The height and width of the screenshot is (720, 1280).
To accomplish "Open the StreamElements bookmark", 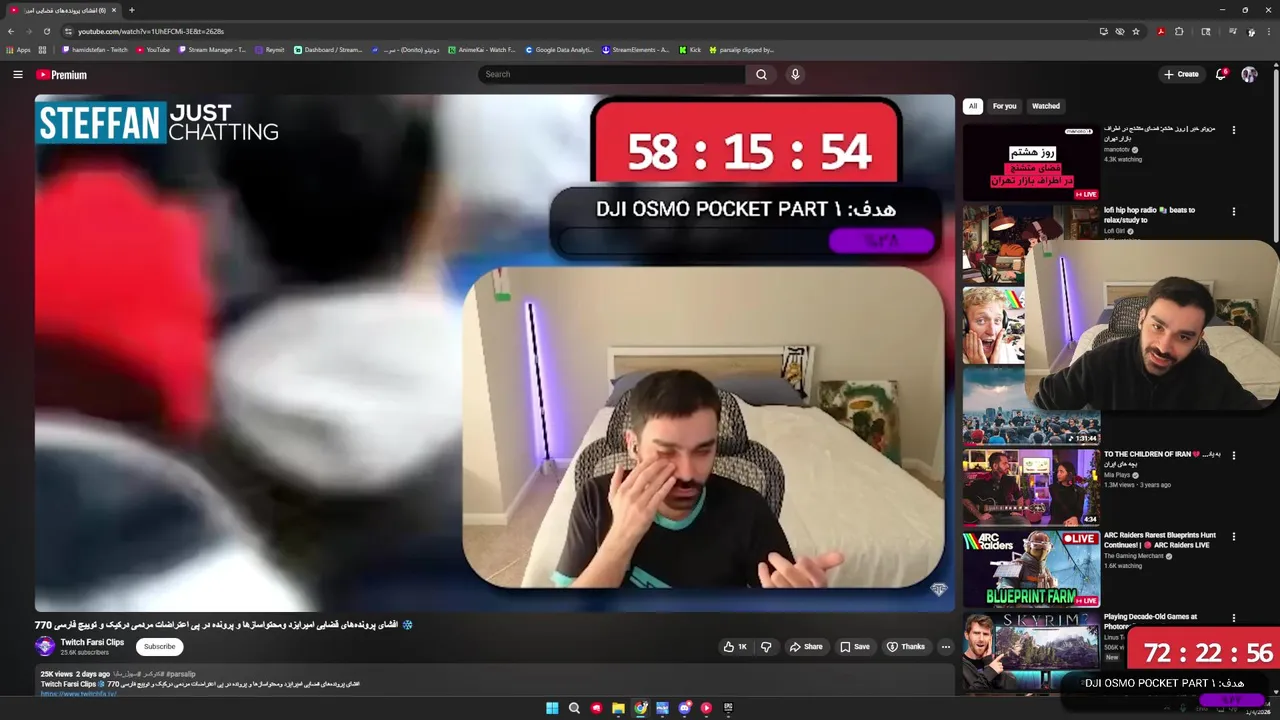I will [x=636, y=50].
